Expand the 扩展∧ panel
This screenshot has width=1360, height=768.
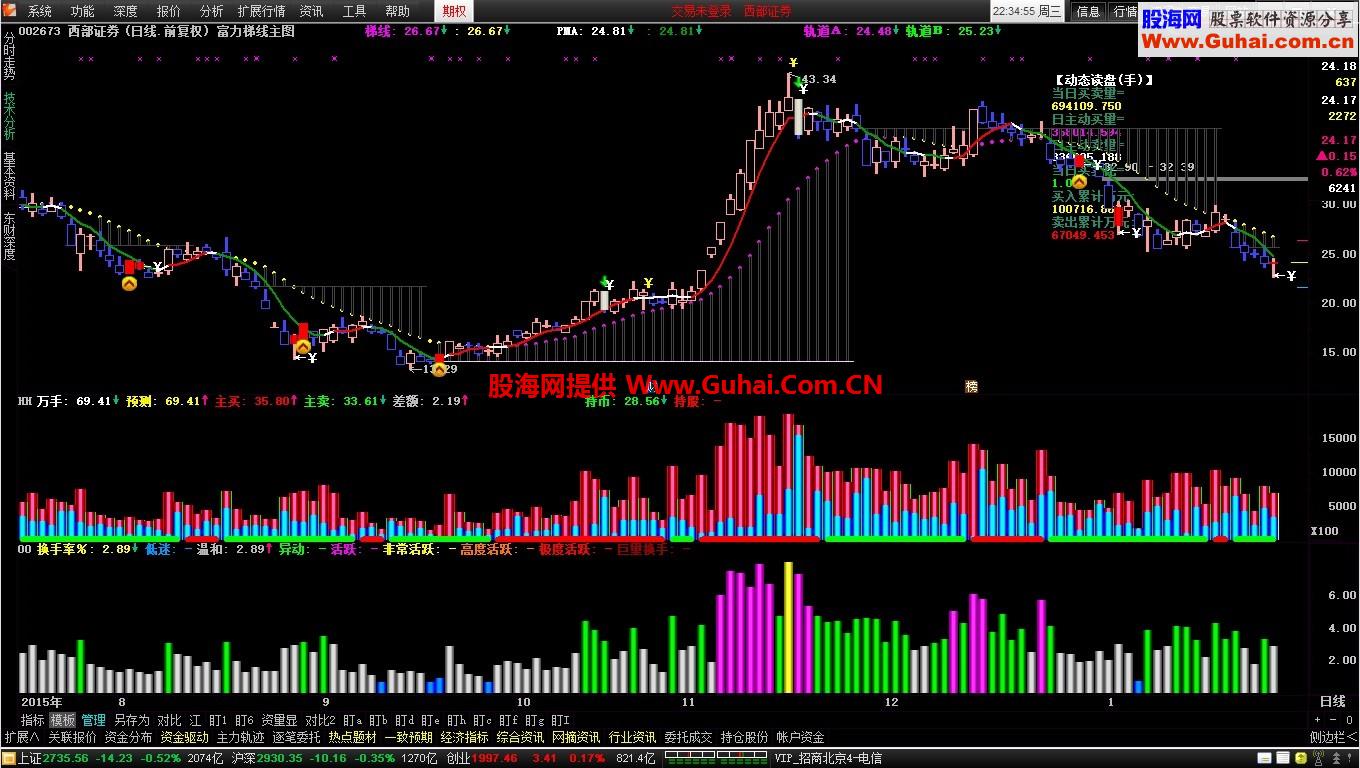[x=22, y=738]
